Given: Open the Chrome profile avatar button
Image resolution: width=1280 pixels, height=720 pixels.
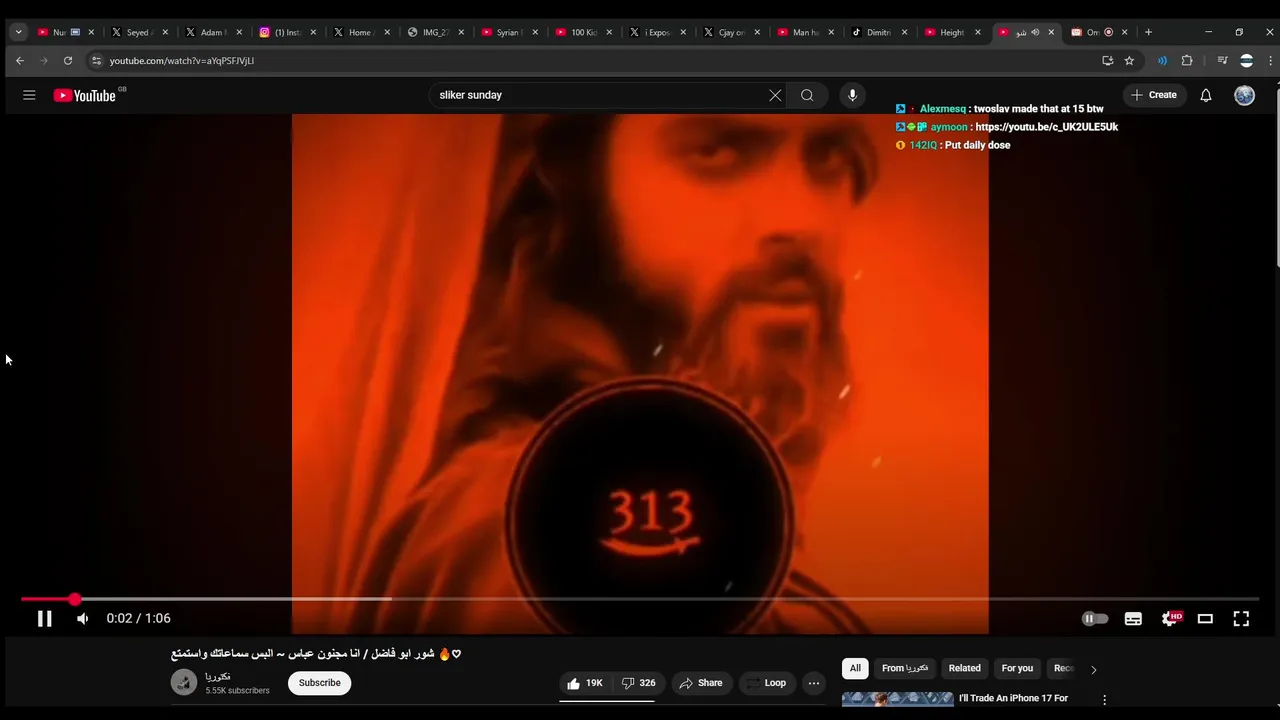Looking at the screenshot, I should click(x=1246, y=61).
